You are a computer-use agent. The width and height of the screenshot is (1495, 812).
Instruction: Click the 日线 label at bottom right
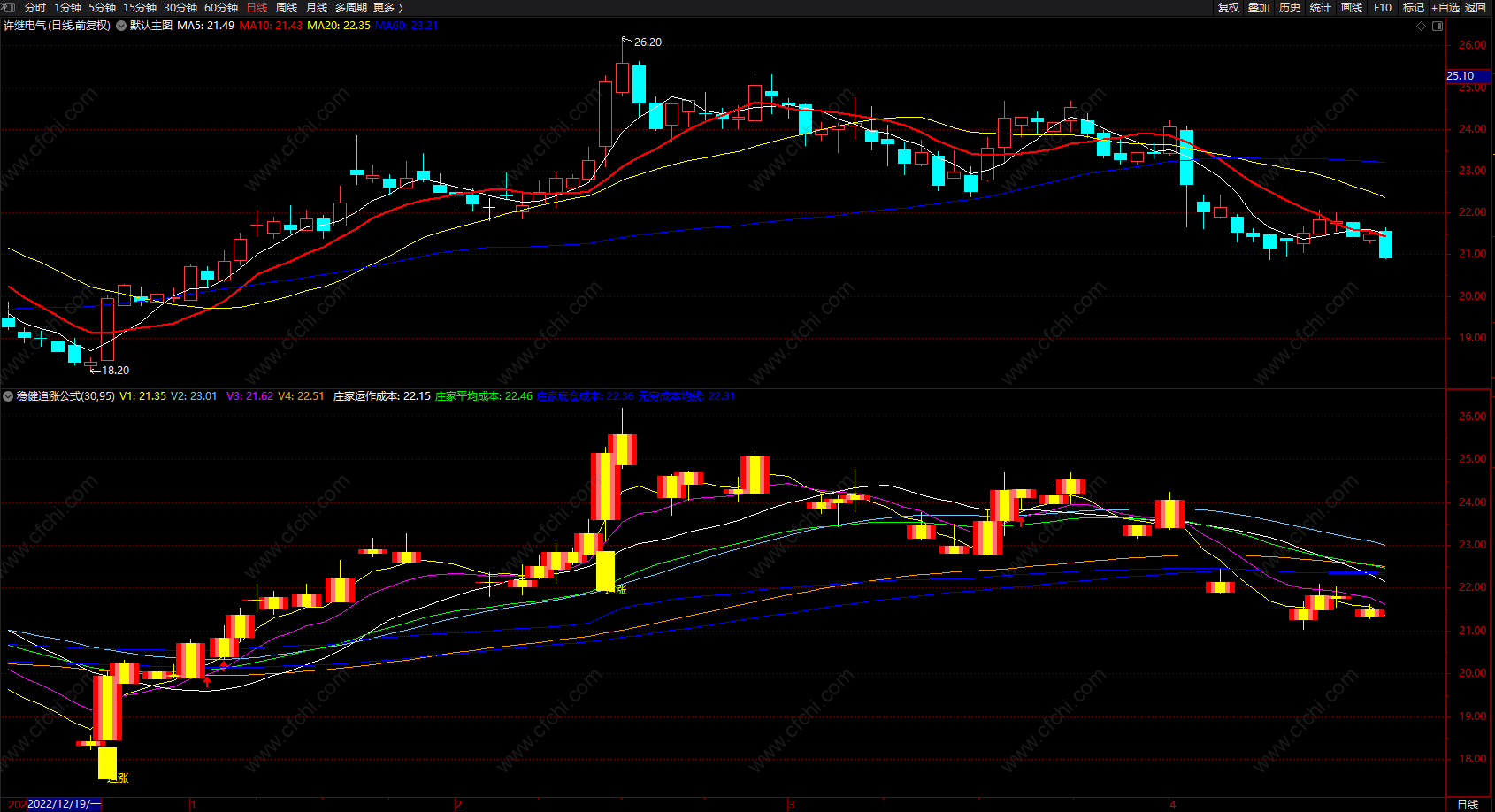tap(1468, 804)
